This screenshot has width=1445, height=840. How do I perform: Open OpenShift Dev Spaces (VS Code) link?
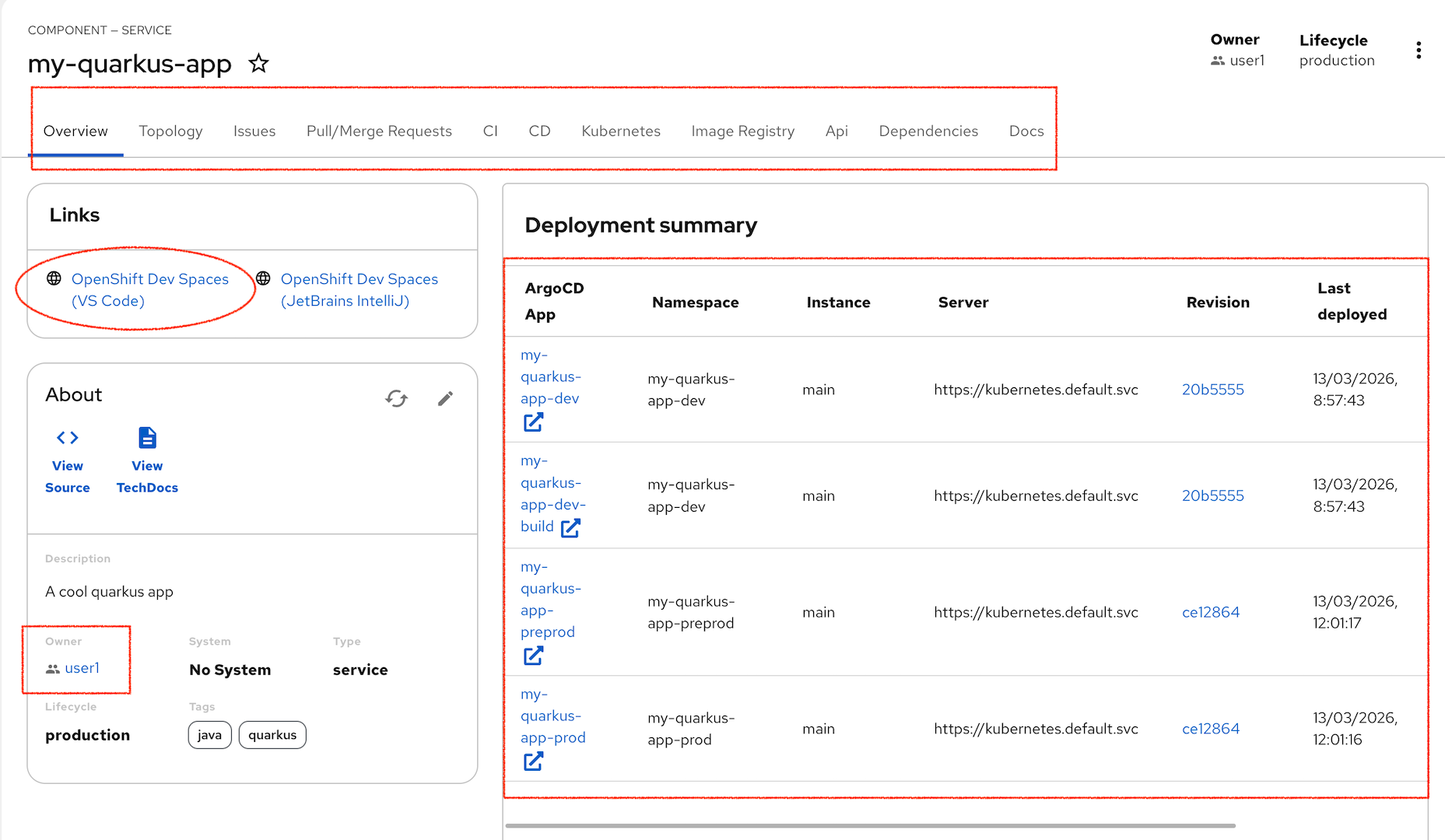coord(149,290)
